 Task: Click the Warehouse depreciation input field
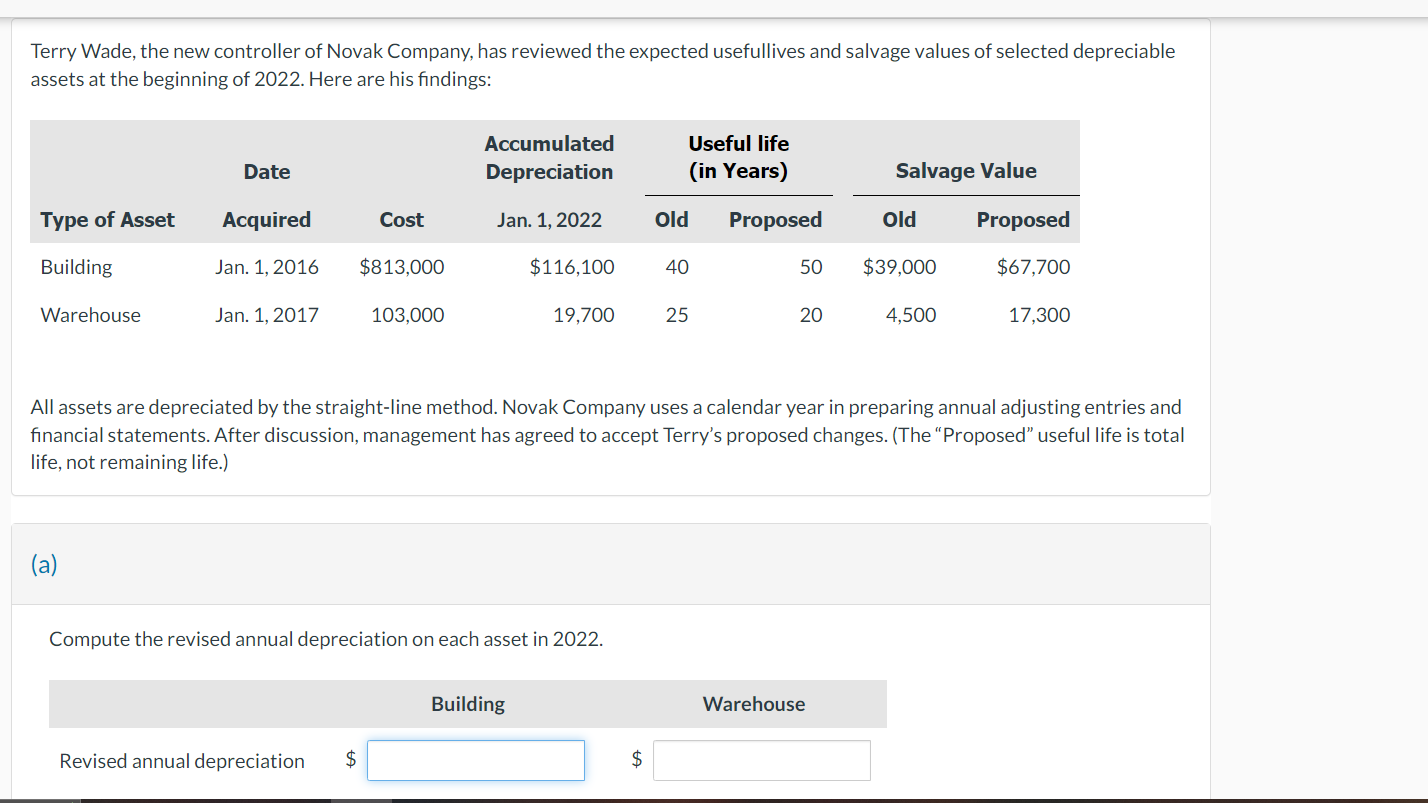coord(761,760)
